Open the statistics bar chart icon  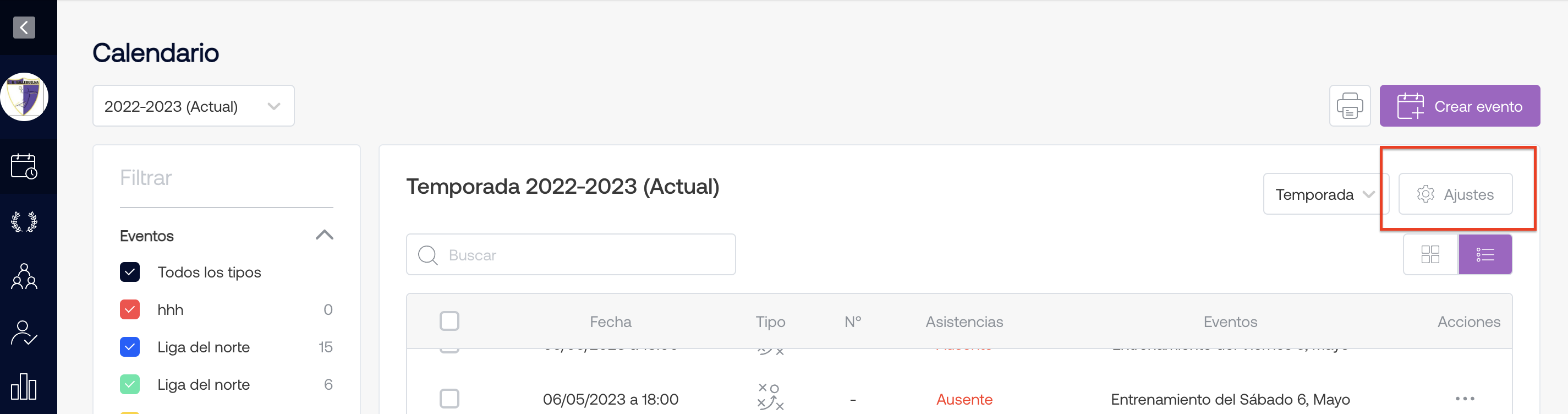click(x=24, y=386)
